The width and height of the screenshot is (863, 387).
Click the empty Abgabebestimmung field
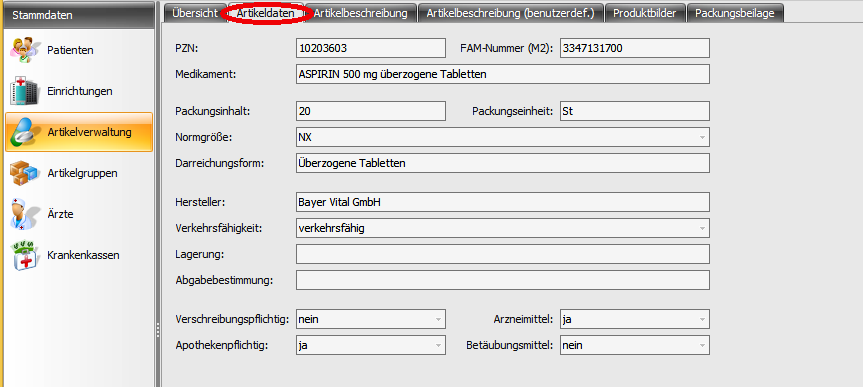click(502, 280)
